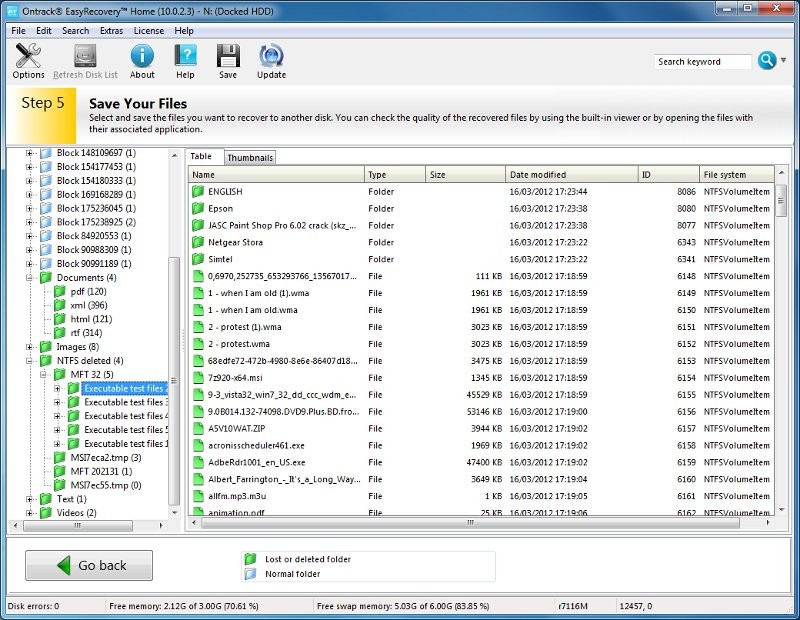Select the Epson folder icon in table
The width and height of the screenshot is (800, 620).
[x=198, y=208]
